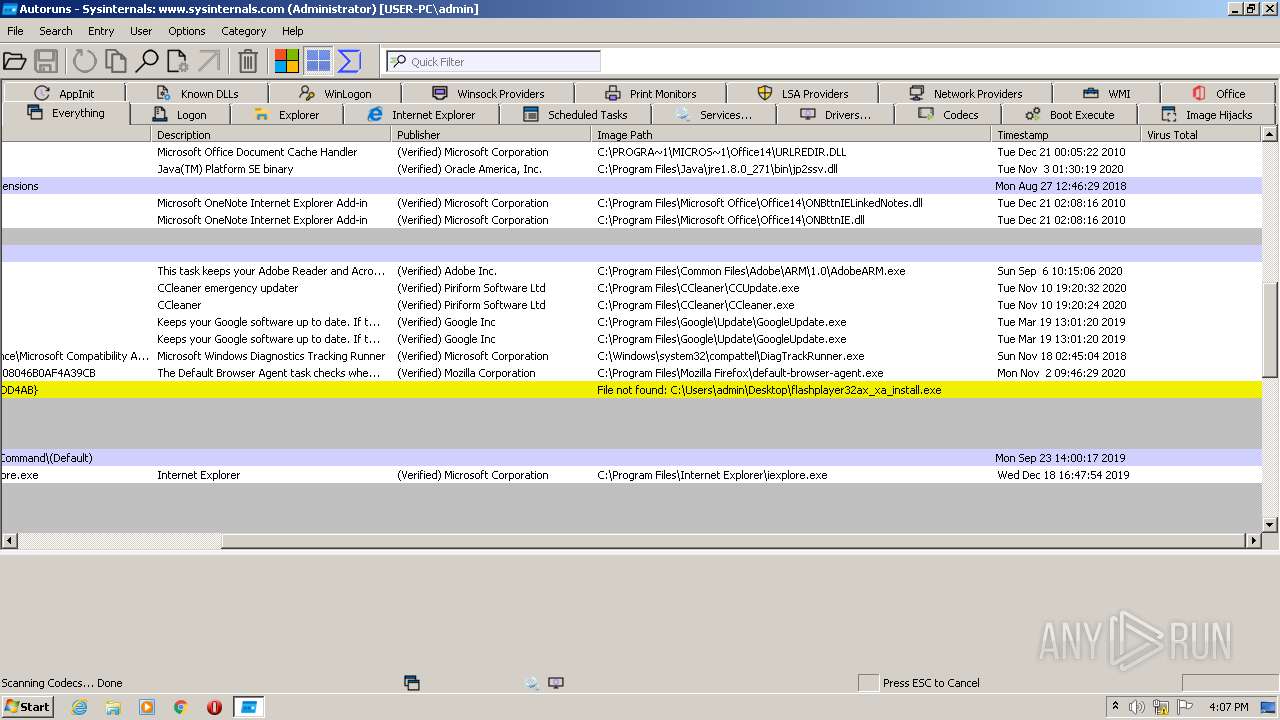This screenshot has width=1280, height=720.
Task: Refresh the autoruns scan
Action: [x=85, y=61]
